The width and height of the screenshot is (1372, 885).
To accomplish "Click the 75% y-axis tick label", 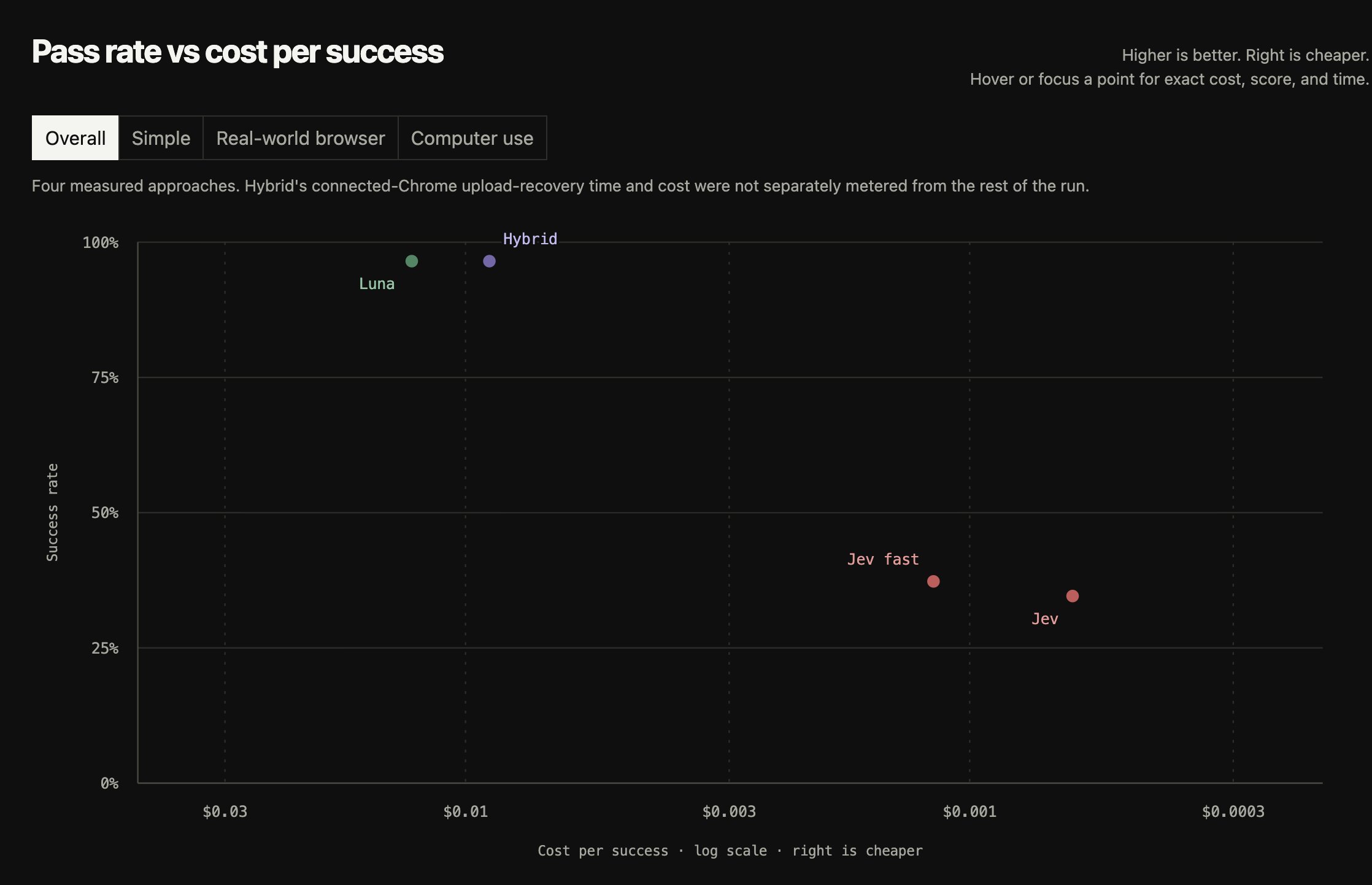I will (105, 377).
